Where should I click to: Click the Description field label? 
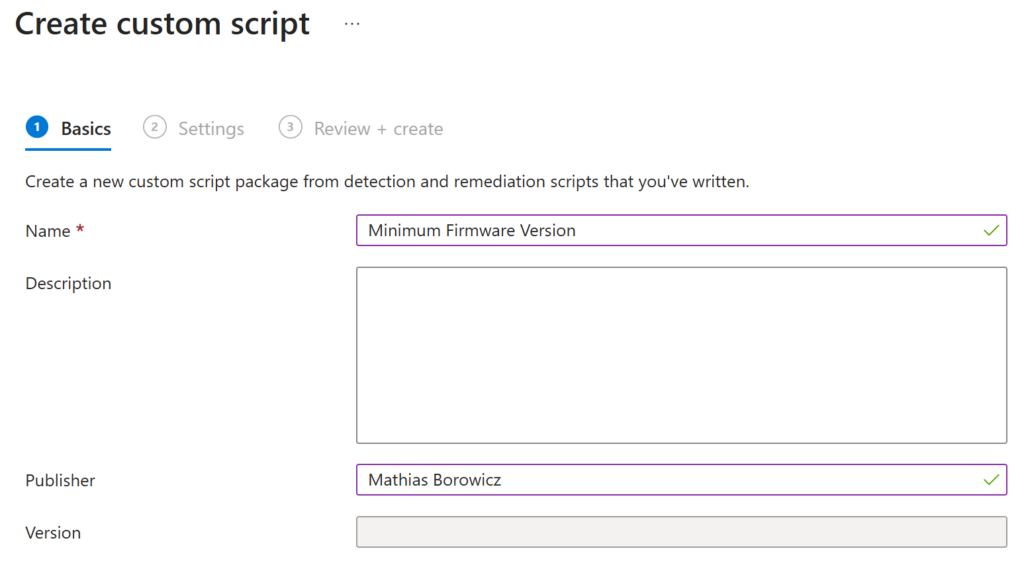click(68, 284)
